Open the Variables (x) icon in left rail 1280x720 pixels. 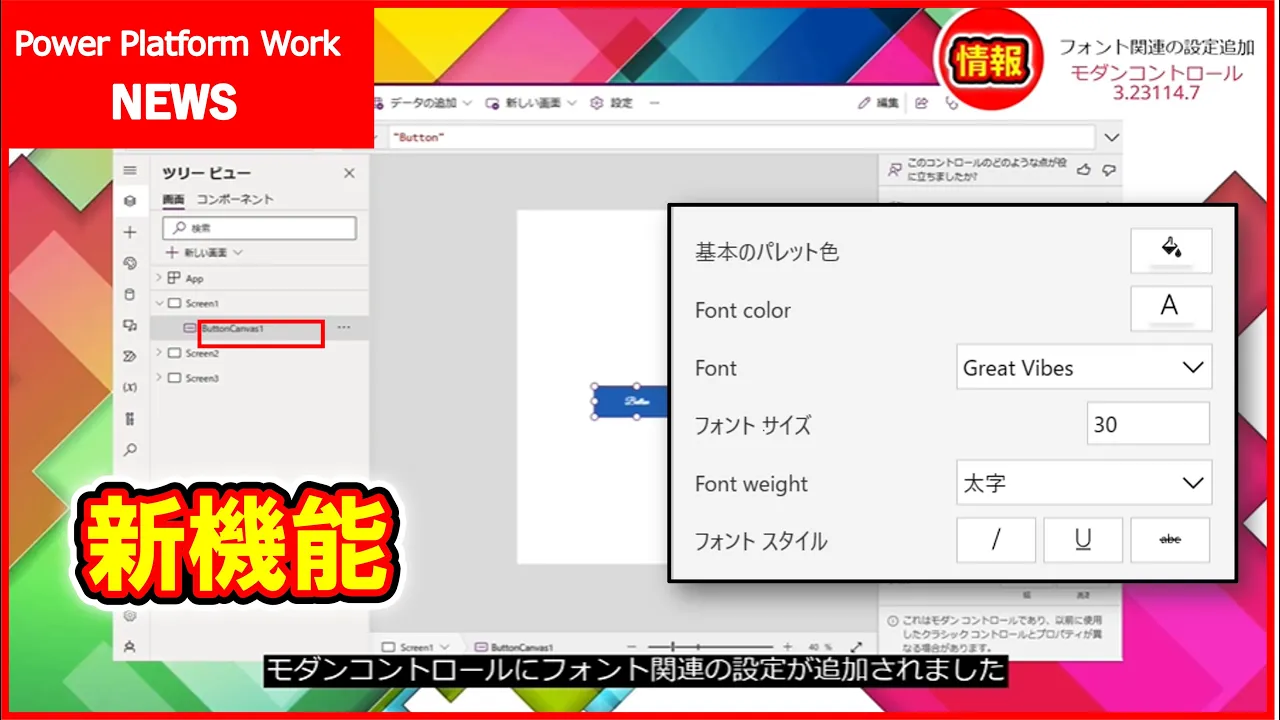click(130, 387)
